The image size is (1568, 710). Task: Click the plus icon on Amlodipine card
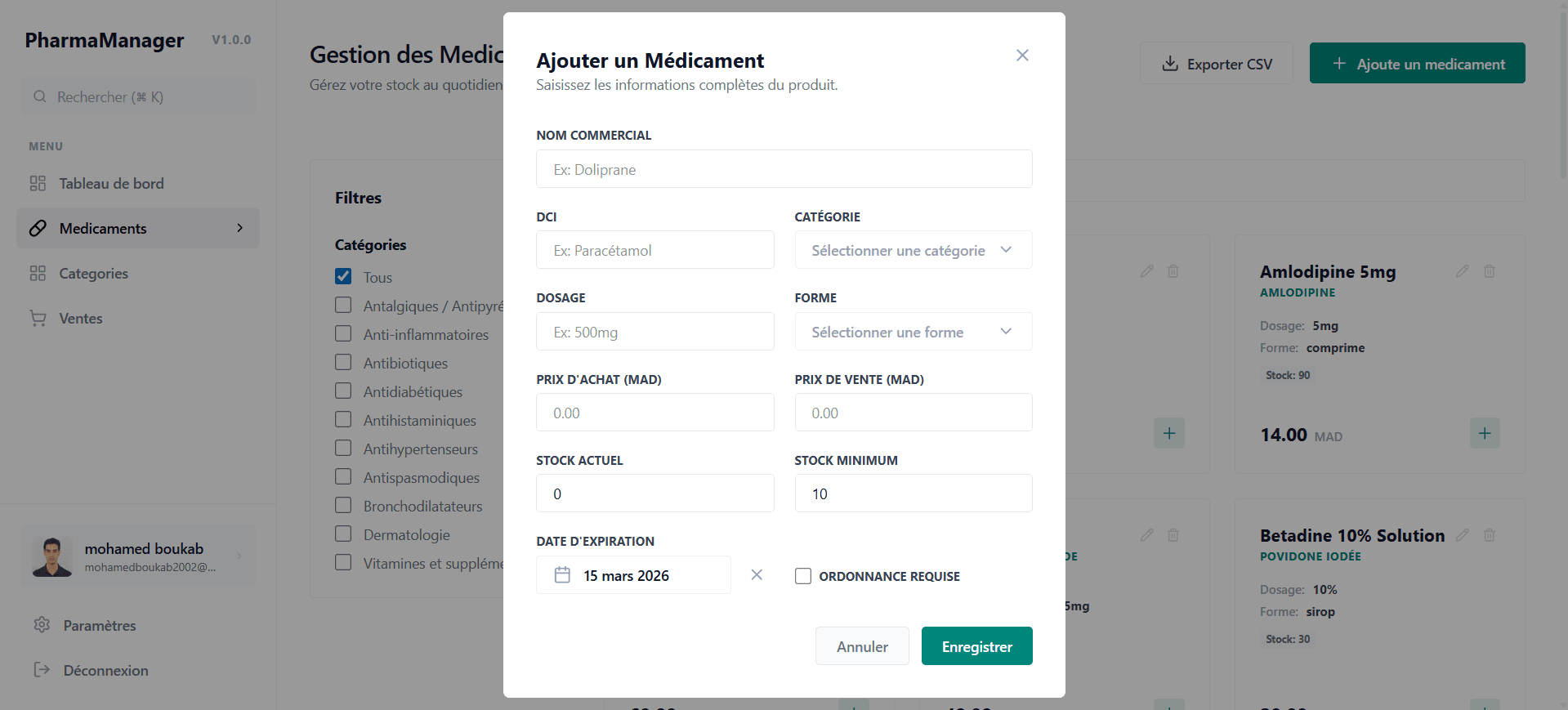tap(1485, 433)
